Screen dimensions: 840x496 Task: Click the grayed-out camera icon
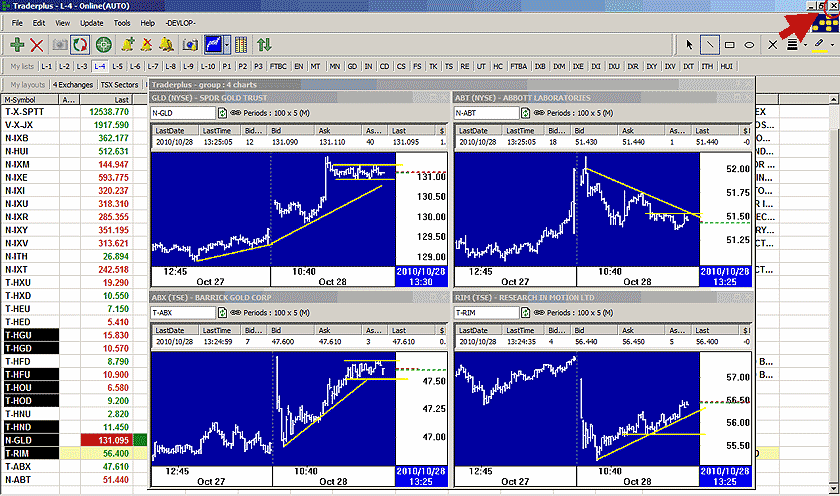(59, 45)
